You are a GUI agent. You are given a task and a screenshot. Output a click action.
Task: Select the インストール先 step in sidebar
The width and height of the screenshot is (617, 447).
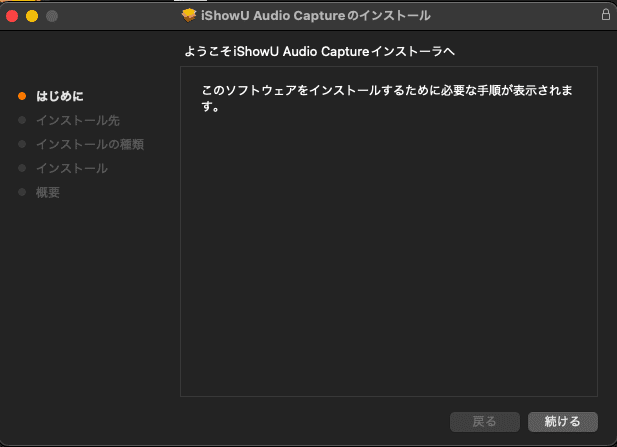click(78, 120)
